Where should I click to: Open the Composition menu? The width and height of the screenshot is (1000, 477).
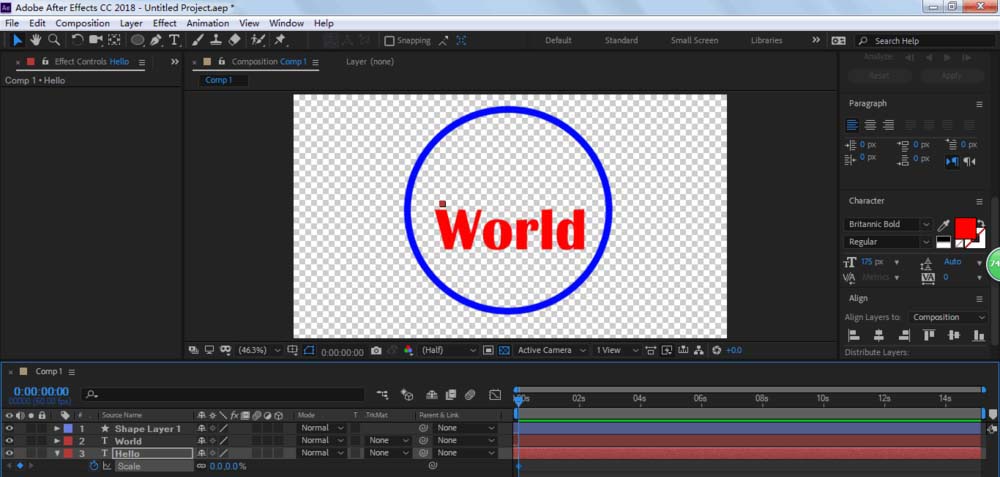point(82,23)
